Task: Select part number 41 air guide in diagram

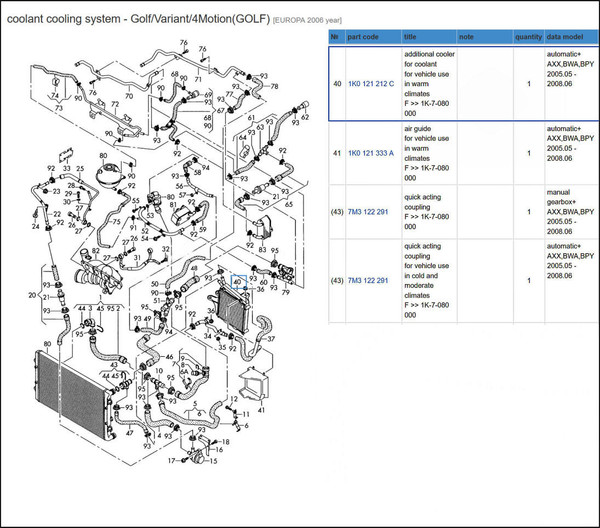Action: click(x=261, y=410)
